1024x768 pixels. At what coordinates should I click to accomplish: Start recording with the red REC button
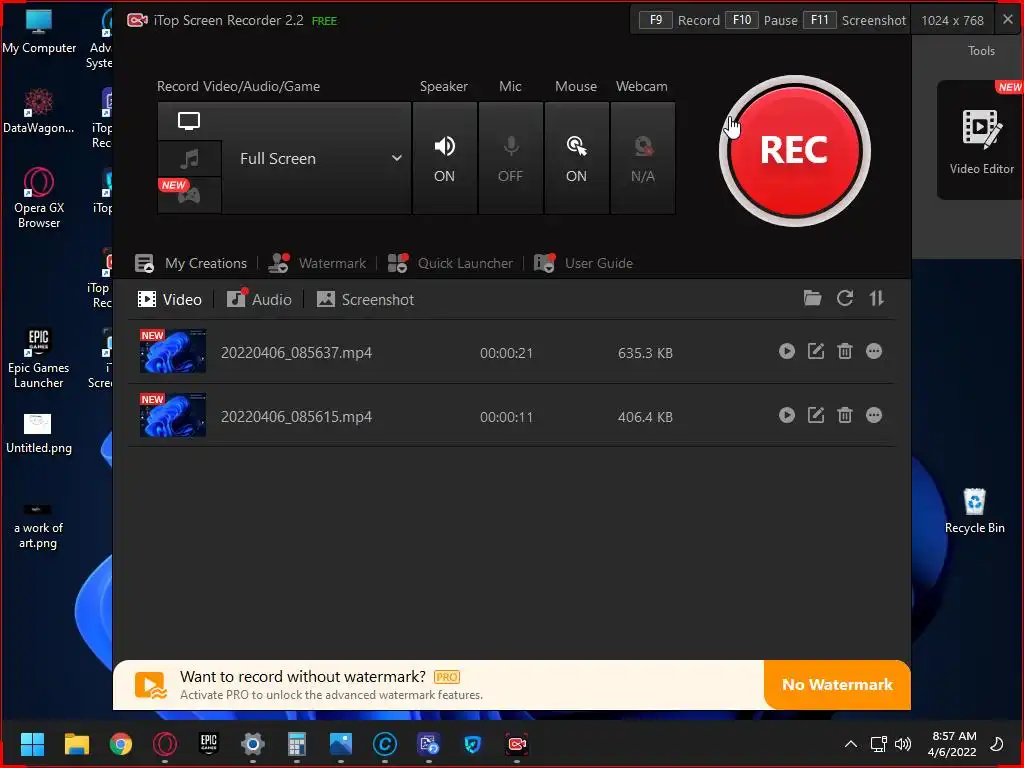point(794,151)
